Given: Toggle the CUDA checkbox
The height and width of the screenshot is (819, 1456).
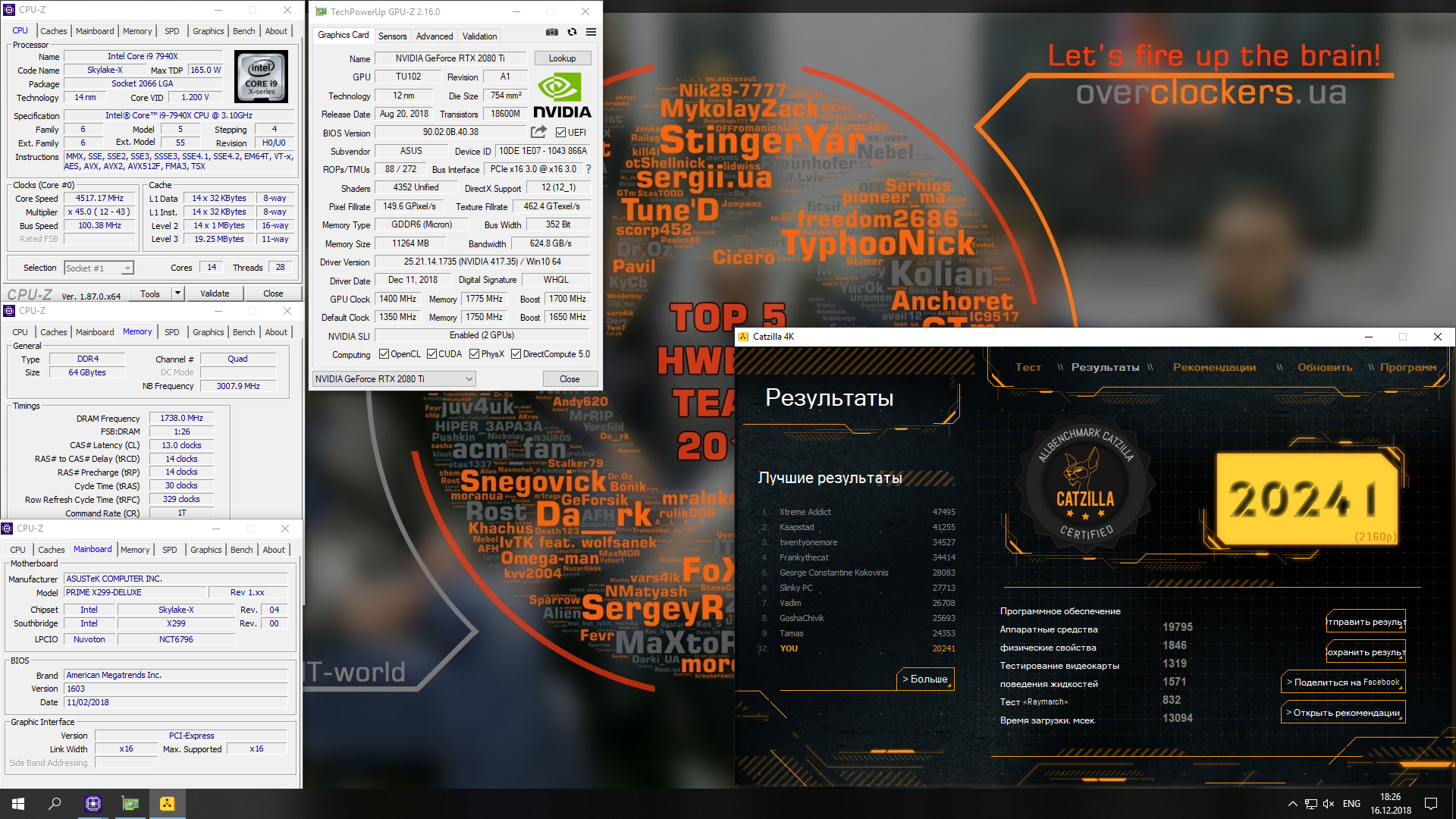Looking at the screenshot, I should (431, 354).
